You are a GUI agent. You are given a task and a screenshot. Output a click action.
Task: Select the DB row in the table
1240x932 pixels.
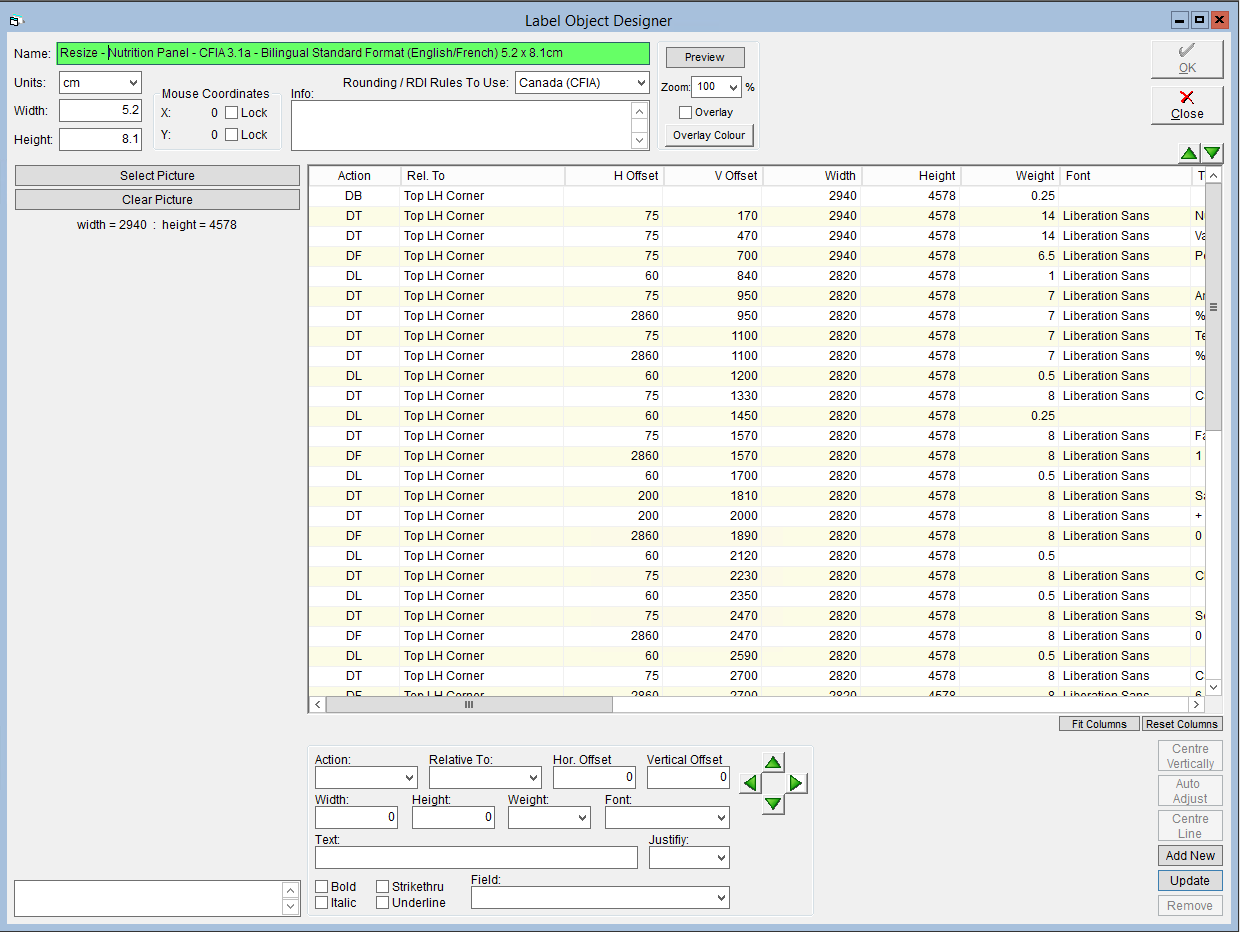coord(757,196)
